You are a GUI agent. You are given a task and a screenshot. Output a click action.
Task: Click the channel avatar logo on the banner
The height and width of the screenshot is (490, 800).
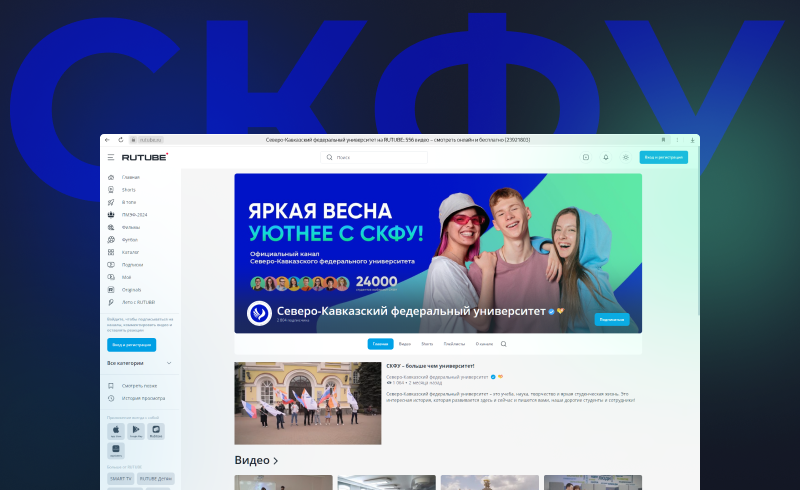tap(259, 313)
